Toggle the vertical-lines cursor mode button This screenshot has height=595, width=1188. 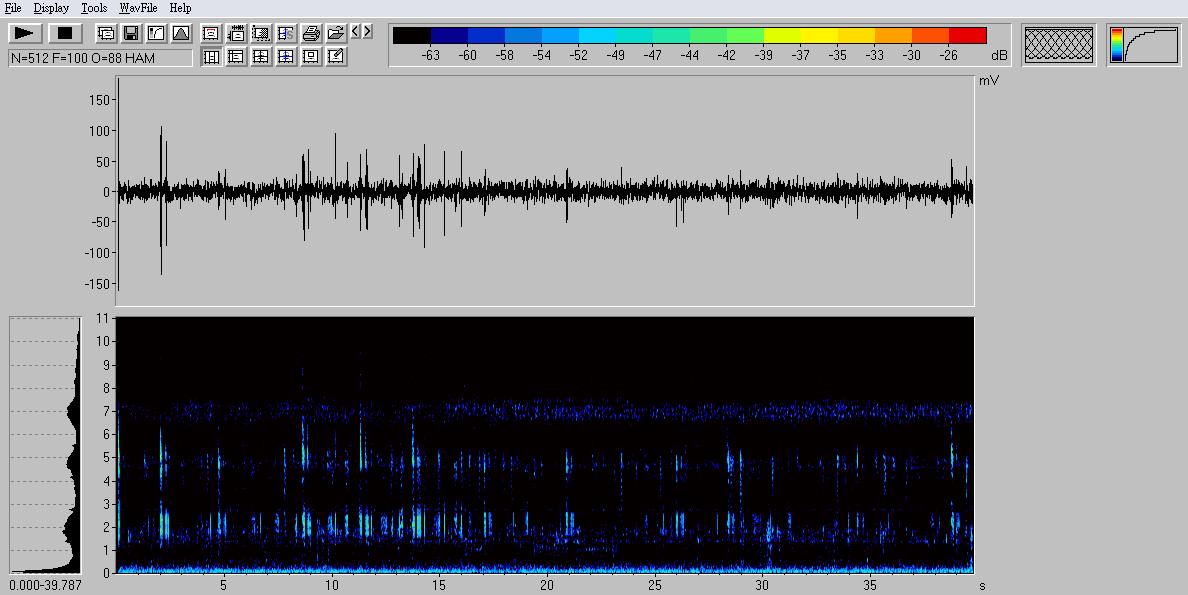click(x=211, y=57)
